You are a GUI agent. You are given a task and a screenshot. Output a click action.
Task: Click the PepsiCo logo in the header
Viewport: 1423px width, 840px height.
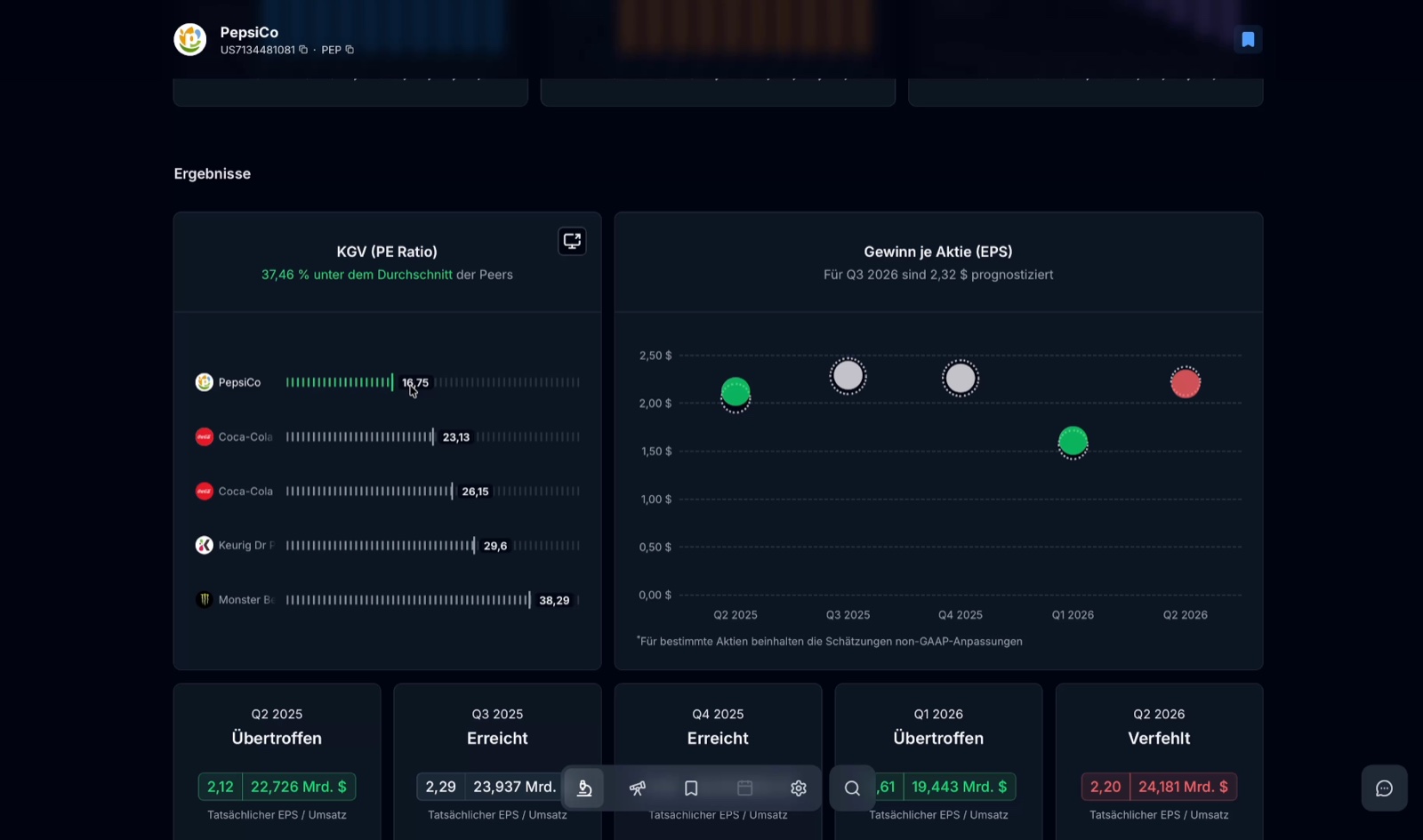190,39
